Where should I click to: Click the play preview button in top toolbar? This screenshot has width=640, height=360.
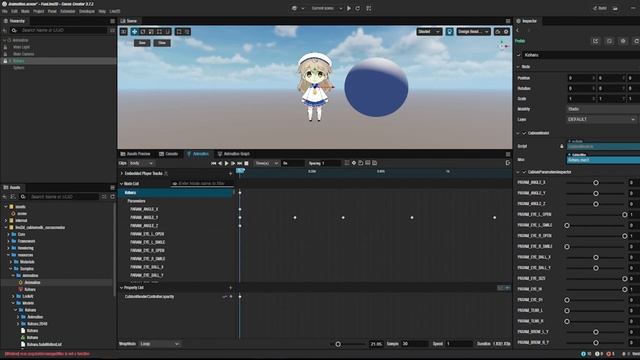pyautogui.click(x=349, y=8)
